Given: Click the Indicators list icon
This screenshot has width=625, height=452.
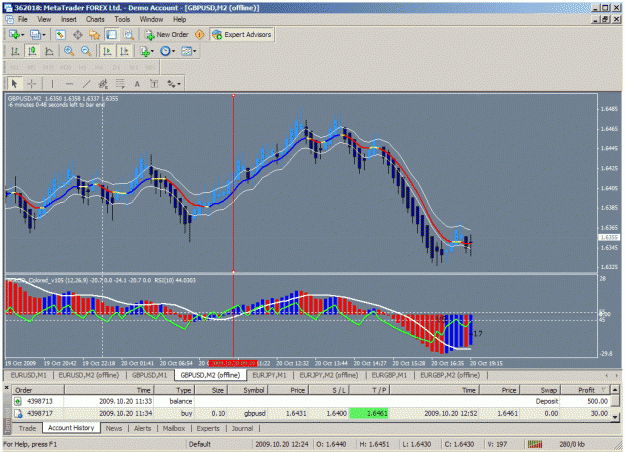Looking at the screenshot, I should [x=144, y=51].
